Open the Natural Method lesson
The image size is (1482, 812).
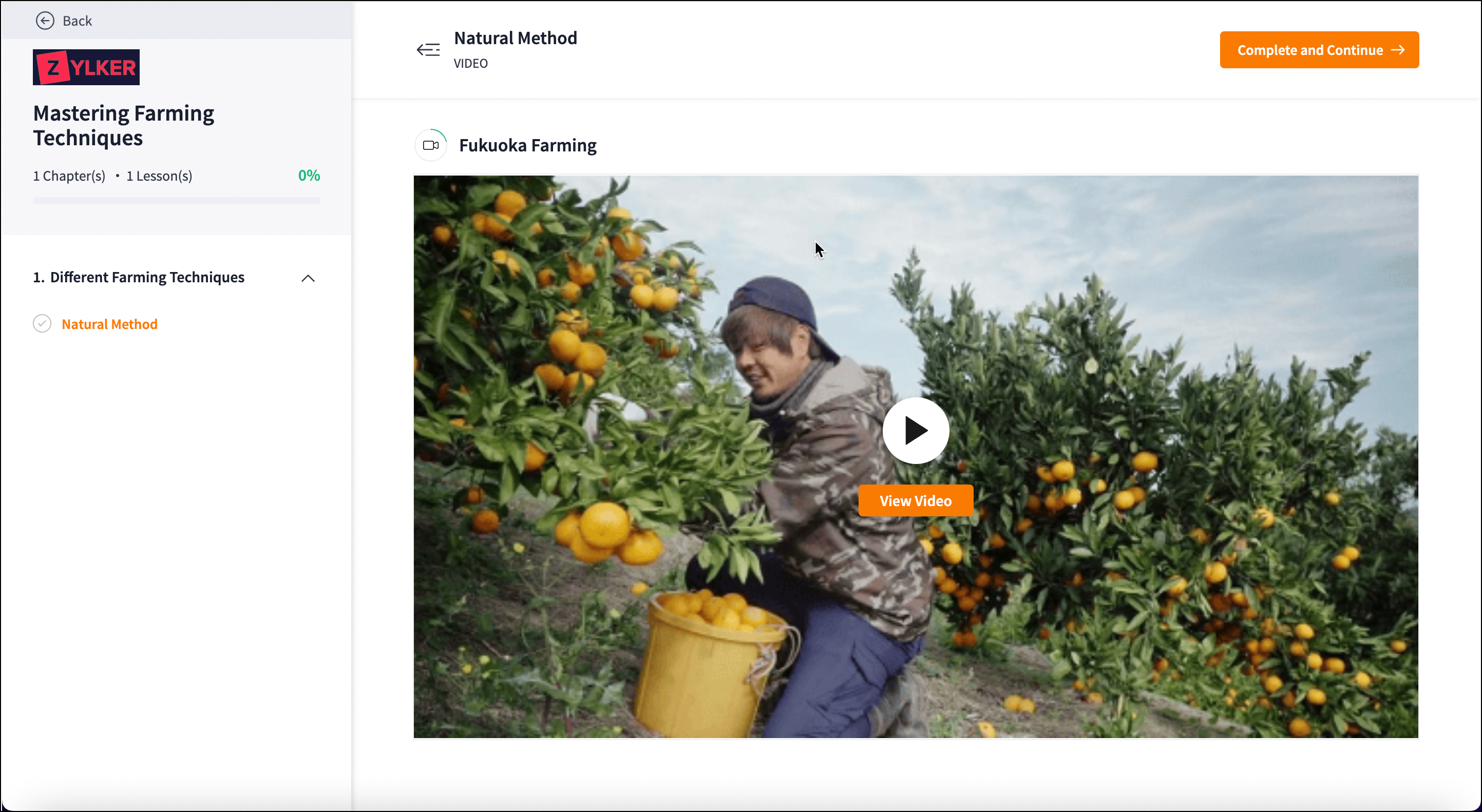point(109,324)
